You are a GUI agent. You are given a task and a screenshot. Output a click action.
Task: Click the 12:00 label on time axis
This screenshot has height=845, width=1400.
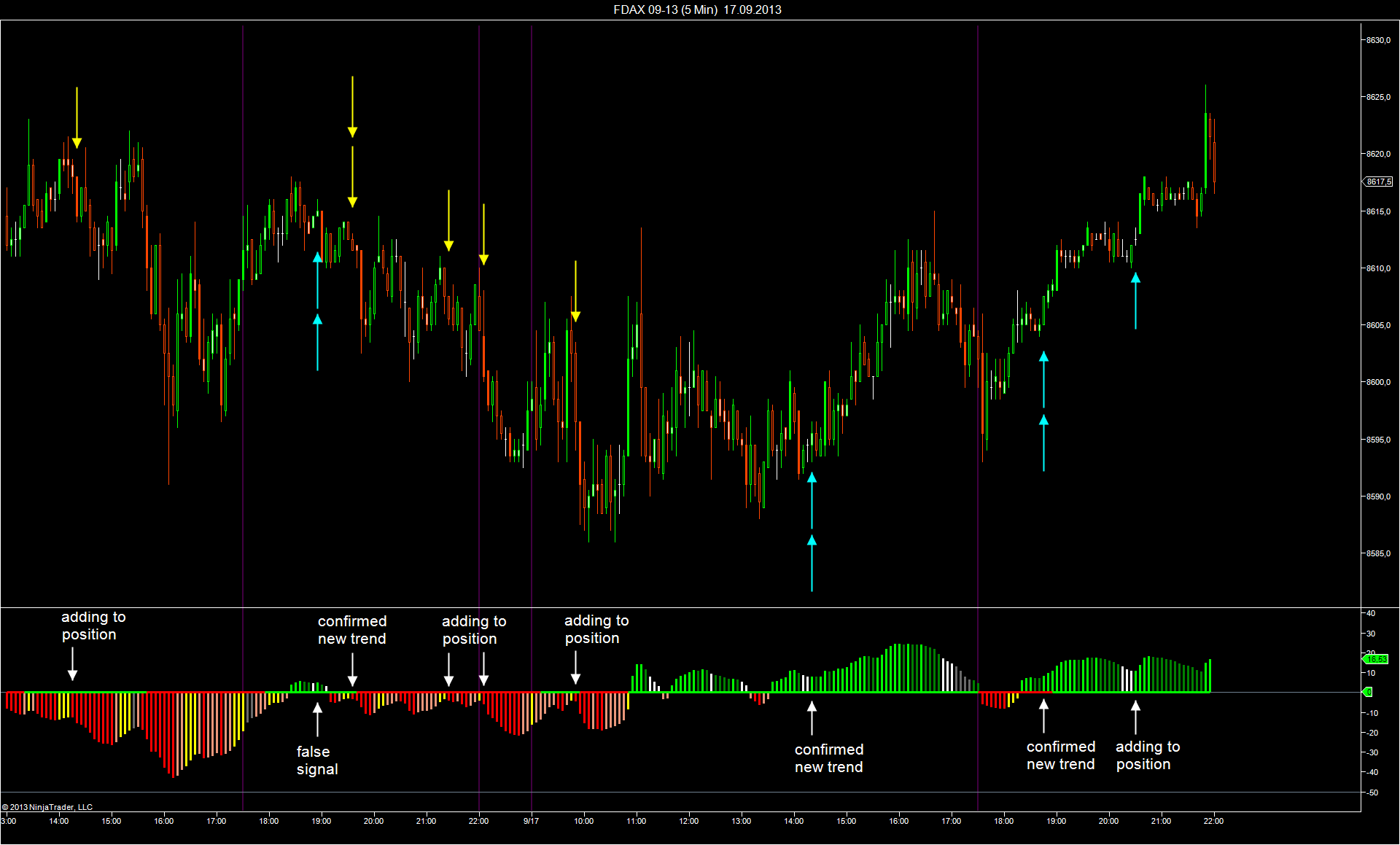coord(689,821)
